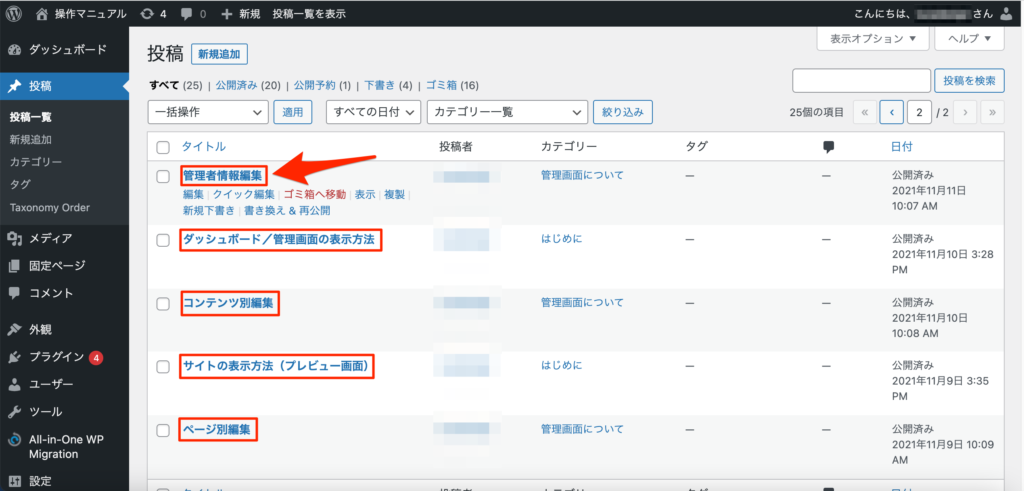Open カテゴリー一覧 category dropdown

point(506,113)
